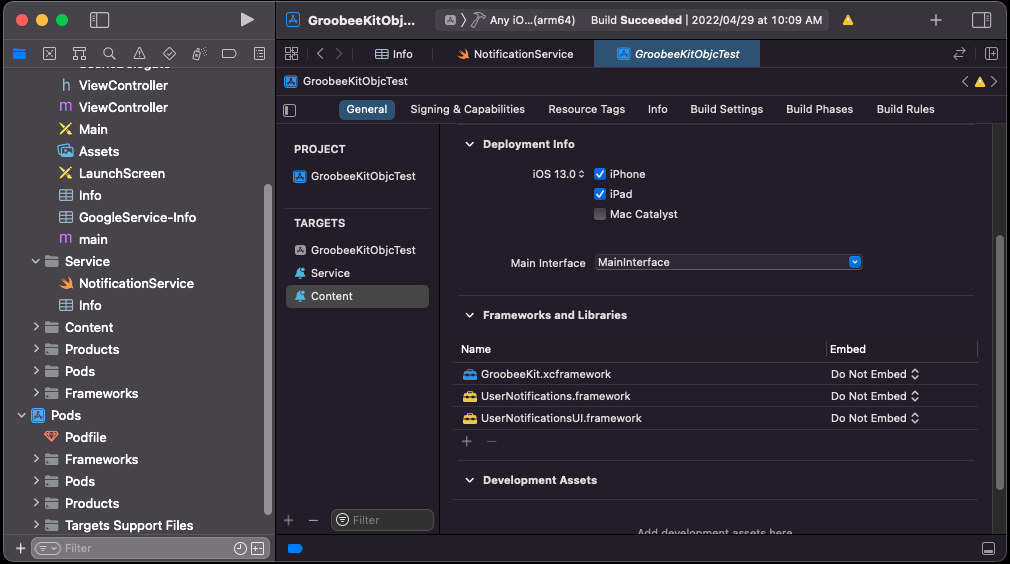This screenshot has height=564, width=1010.
Task: Collapse the Development Assets section
Action: point(470,480)
